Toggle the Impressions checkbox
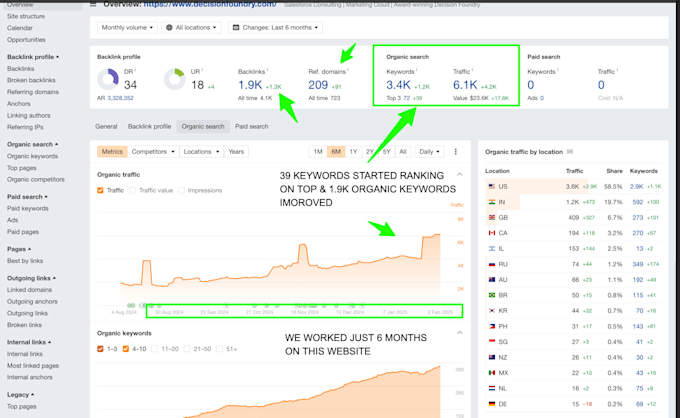The image size is (680, 418). 181,190
